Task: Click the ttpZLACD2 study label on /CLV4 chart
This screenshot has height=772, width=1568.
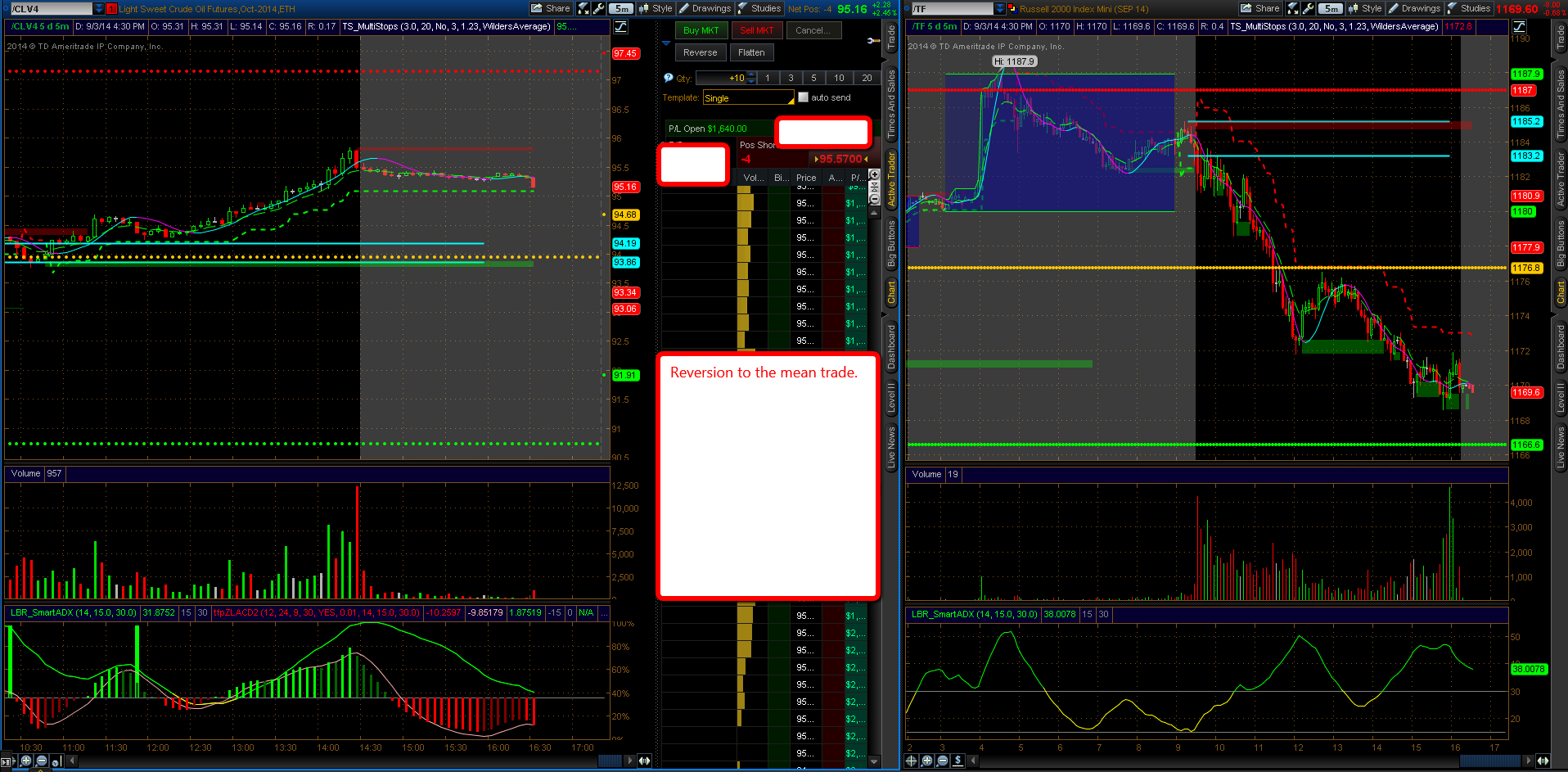Action: coord(316,612)
